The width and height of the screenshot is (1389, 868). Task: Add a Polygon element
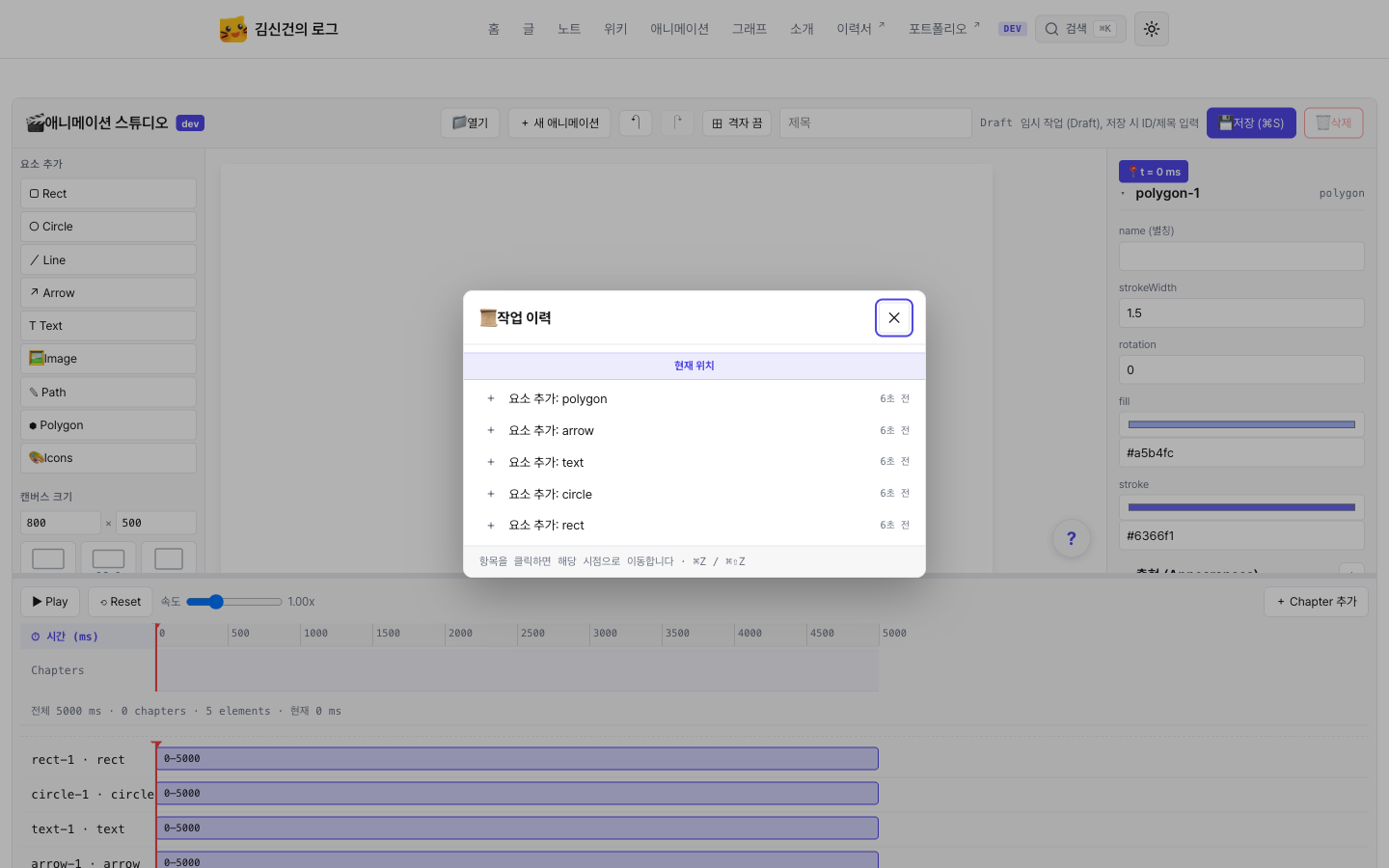tap(108, 425)
